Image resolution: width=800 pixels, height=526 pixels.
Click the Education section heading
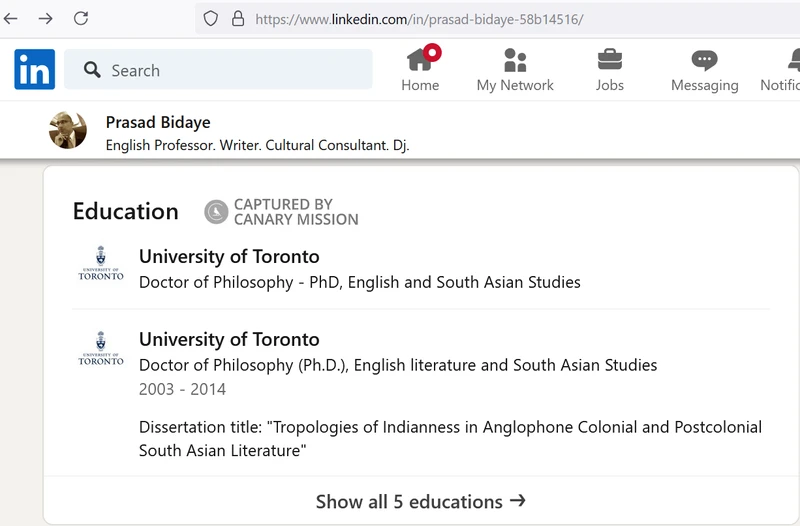126,211
